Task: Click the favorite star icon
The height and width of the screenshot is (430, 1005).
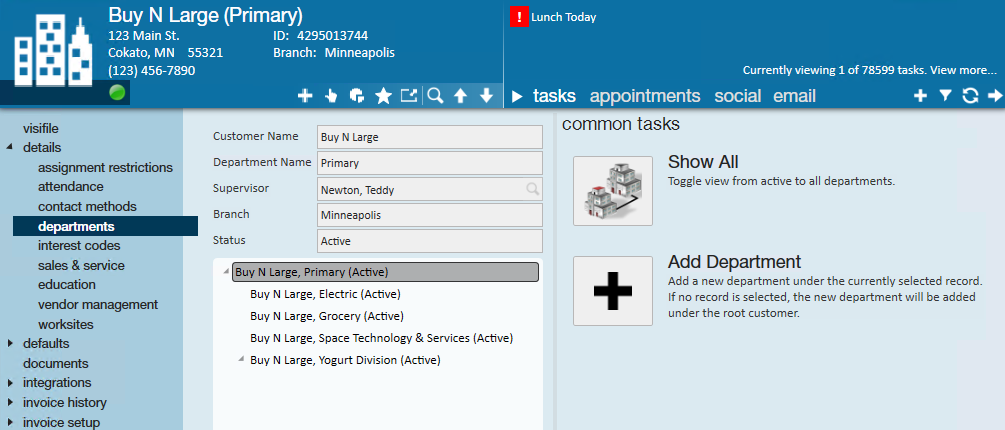Action: coord(383,96)
